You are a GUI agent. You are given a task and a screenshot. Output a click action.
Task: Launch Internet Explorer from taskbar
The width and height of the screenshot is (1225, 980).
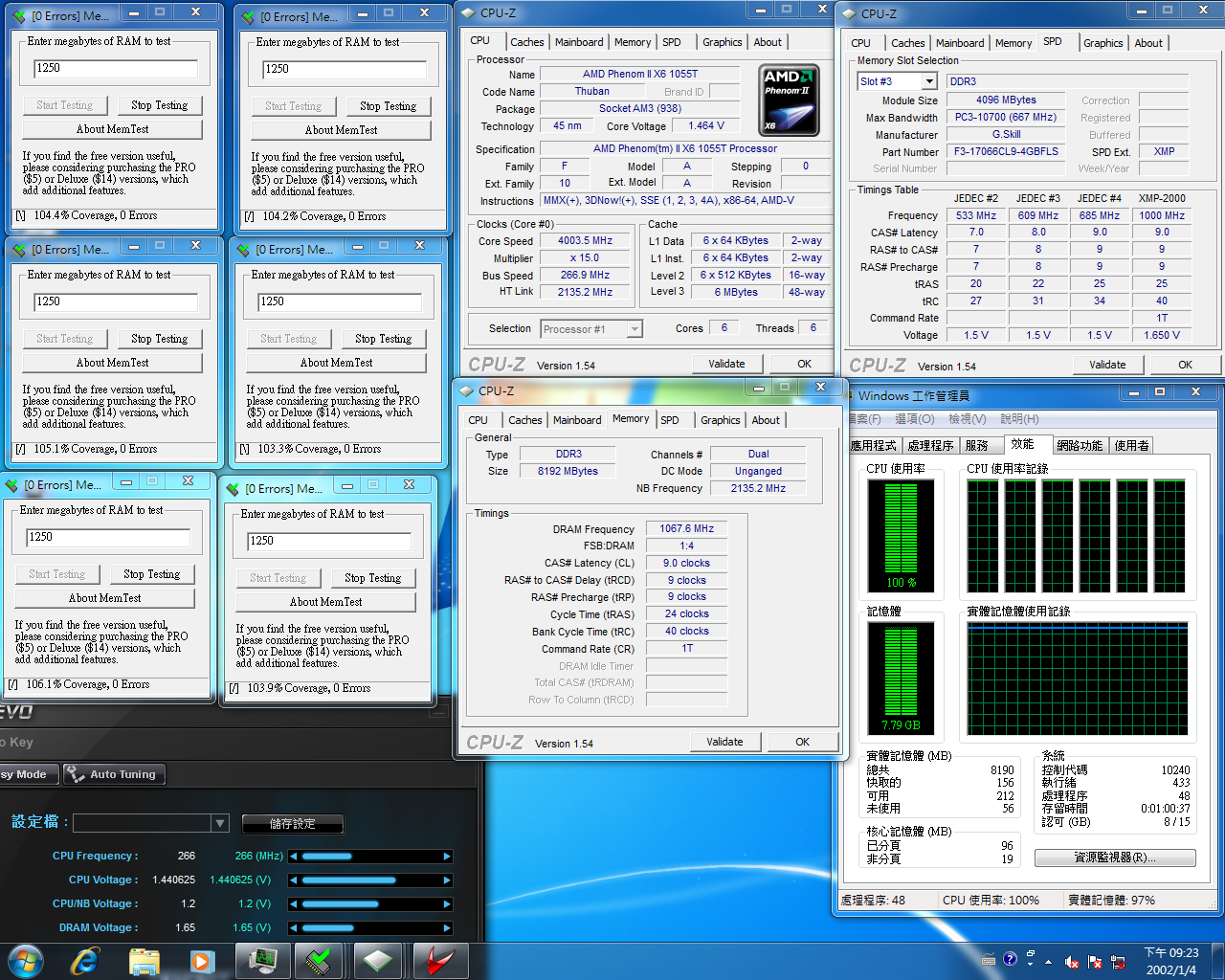(x=85, y=960)
